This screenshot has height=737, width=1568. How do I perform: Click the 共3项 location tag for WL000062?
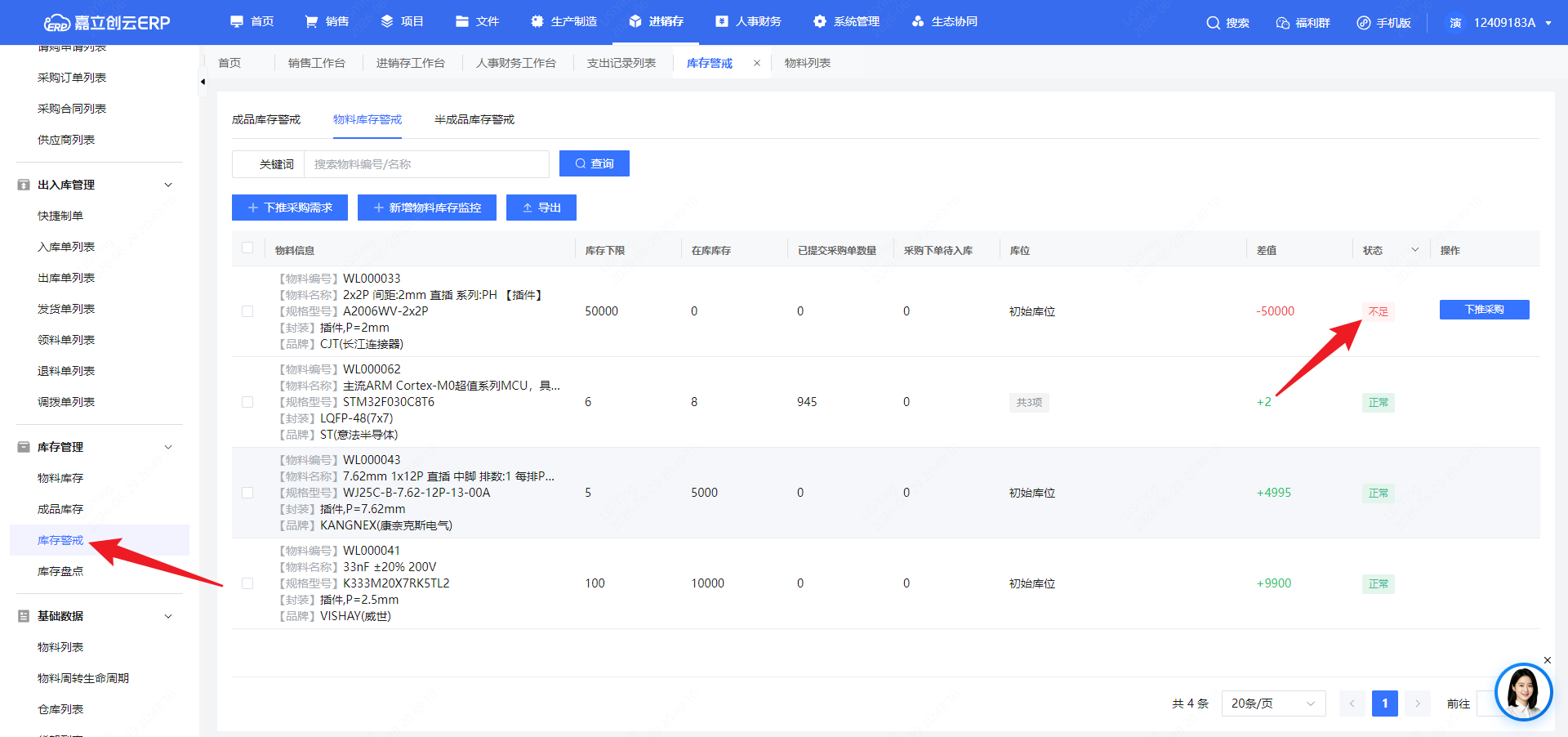[x=1029, y=402]
